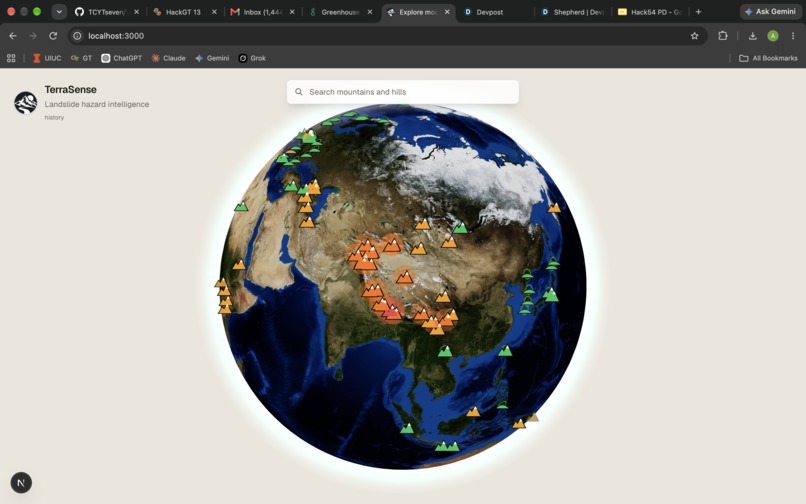Image resolution: width=806 pixels, height=504 pixels.
Task: Switch to the Greenhouse tab
Action: click(339, 12)
